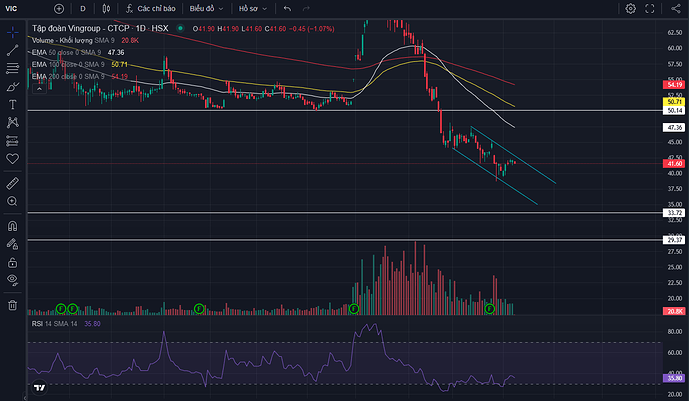The width and height of the screenshot is (689, 401).
Task: Click the 20.8K volume label
Action: point(674,311)
